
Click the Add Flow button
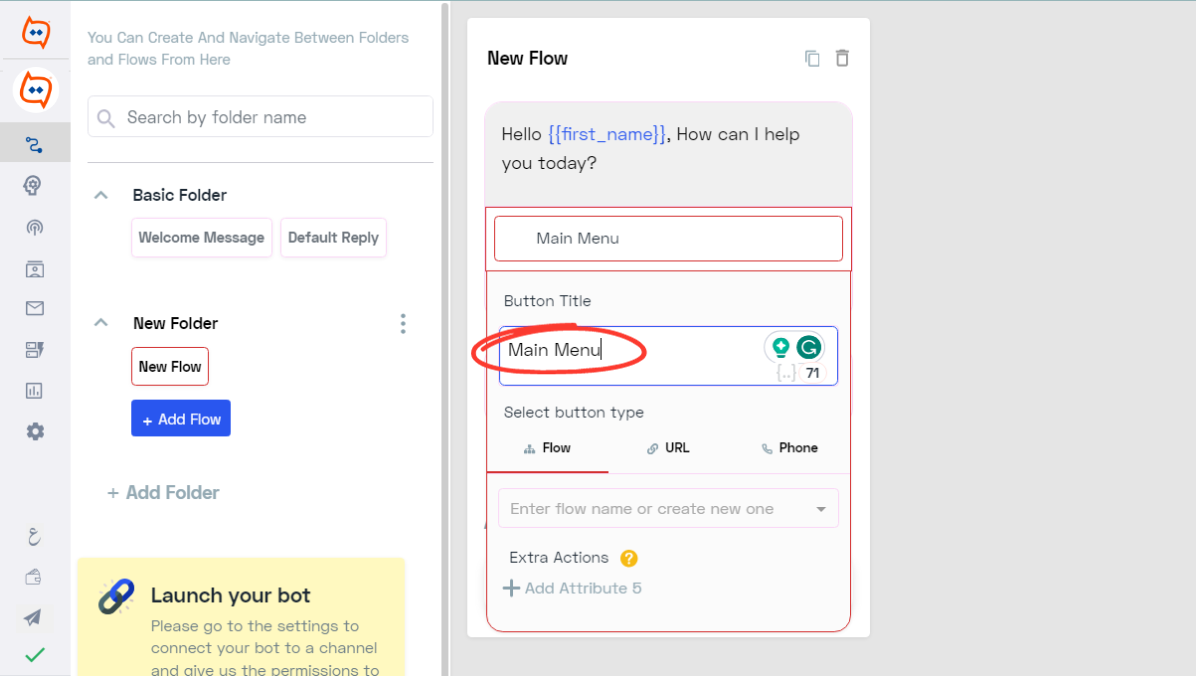pyautogui.click(x=181, y=419)
